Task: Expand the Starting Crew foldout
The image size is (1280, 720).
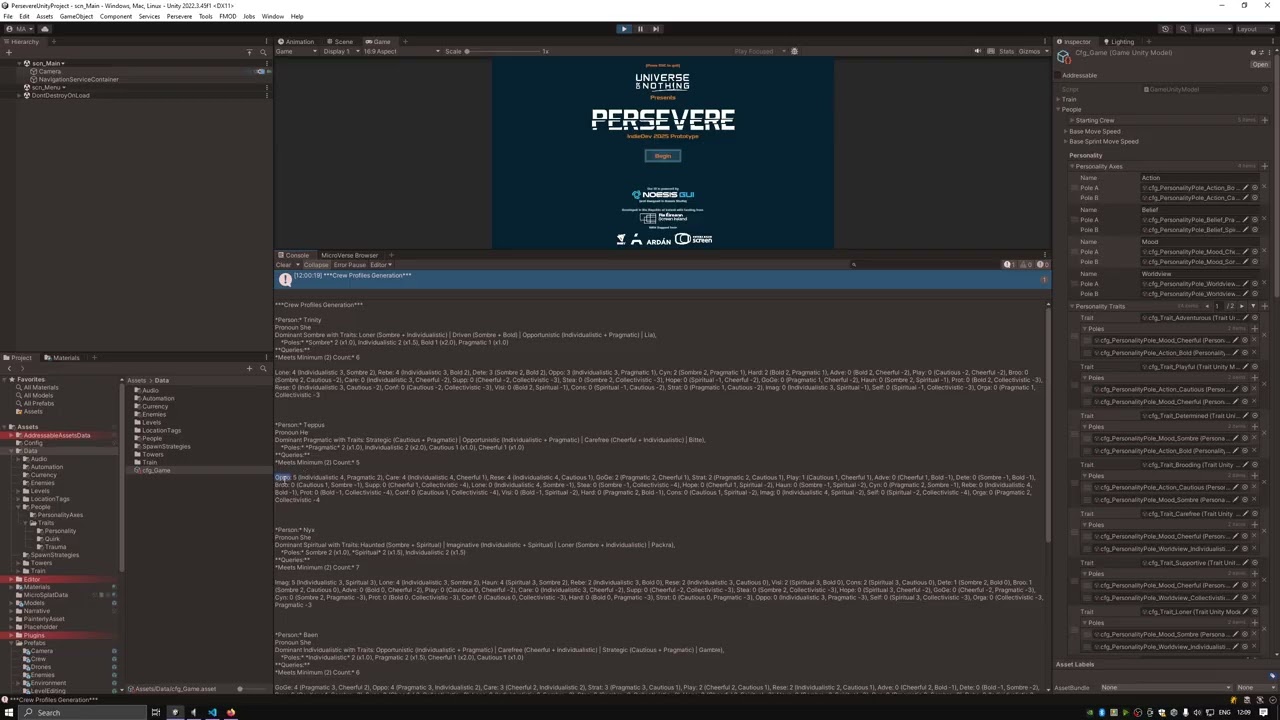Action: tap(1070, 120)
